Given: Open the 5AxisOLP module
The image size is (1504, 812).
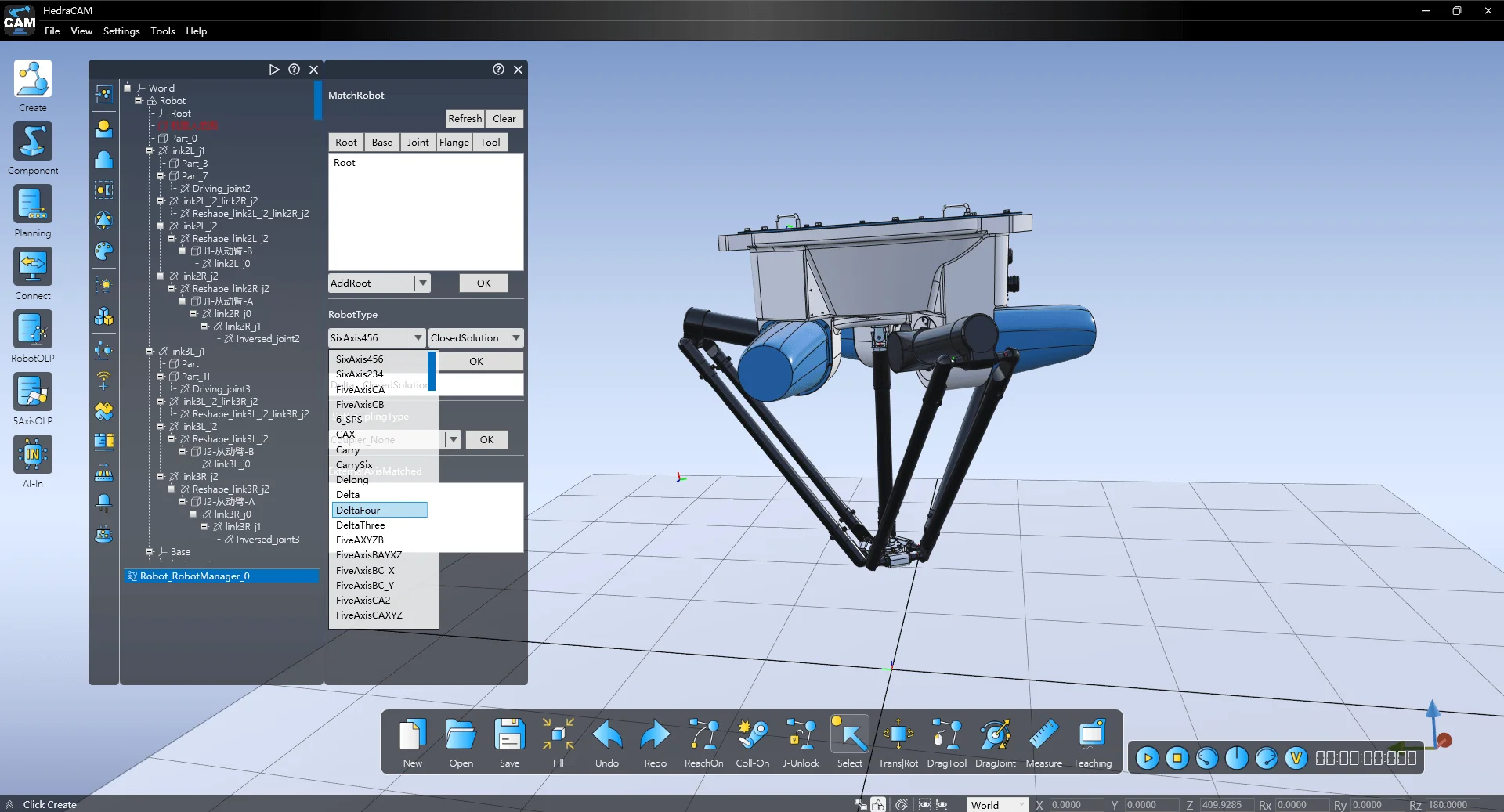Looking at the screenshot, I should click(33, 392).
